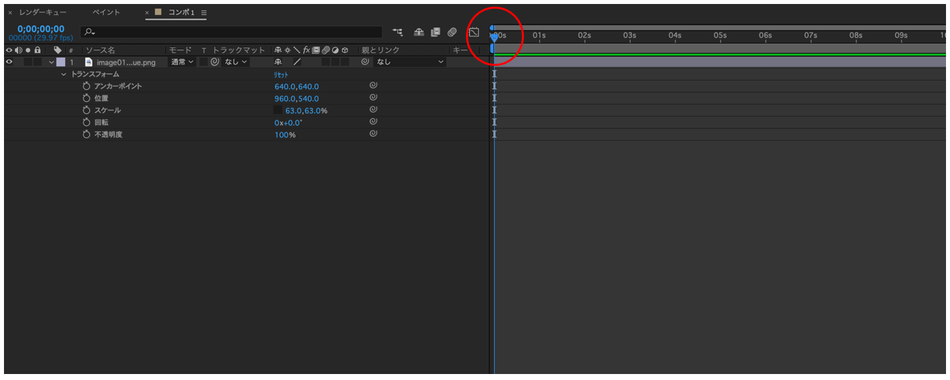Click the ソース名 column header
This screenshot has width=950, height=380.
click(100, 50)
